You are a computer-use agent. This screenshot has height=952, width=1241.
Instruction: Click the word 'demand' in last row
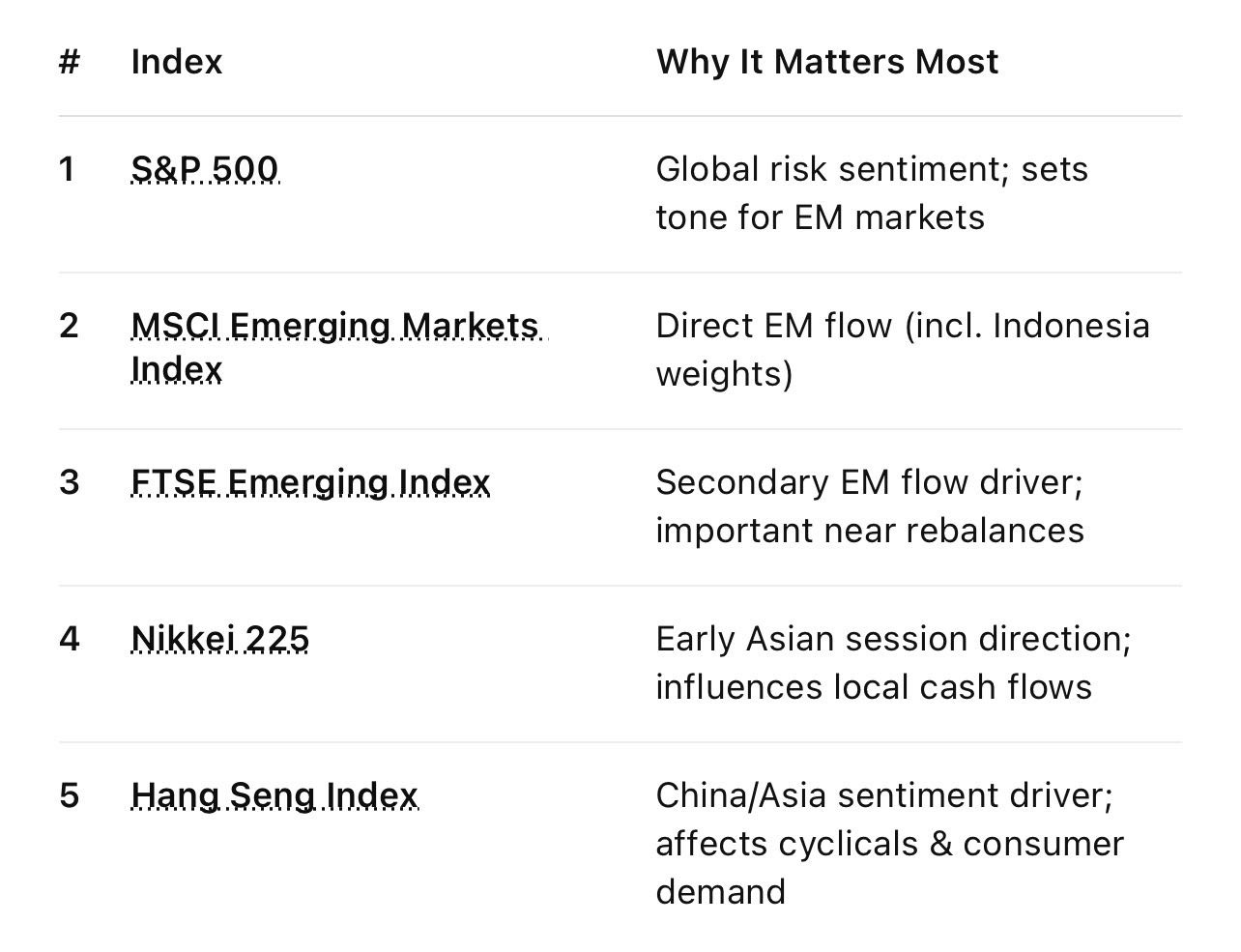click(720, 892)
